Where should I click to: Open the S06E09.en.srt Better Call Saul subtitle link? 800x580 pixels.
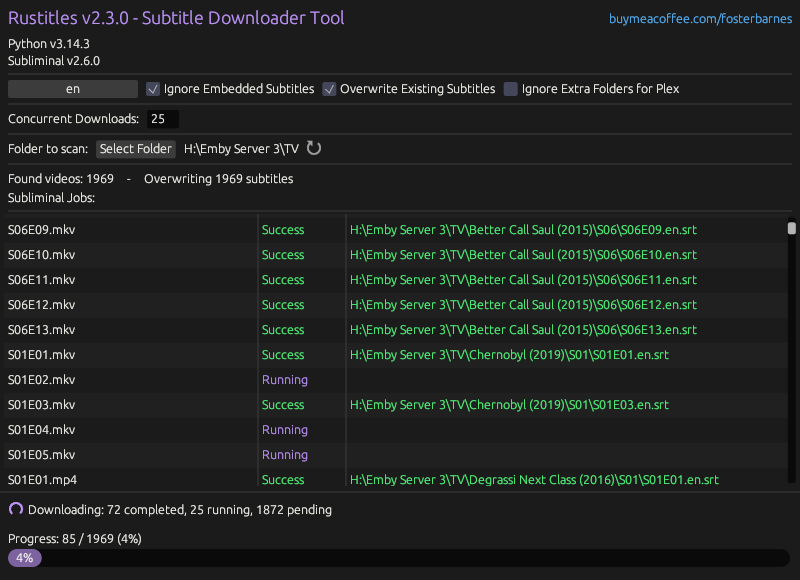tap(522, 229)
